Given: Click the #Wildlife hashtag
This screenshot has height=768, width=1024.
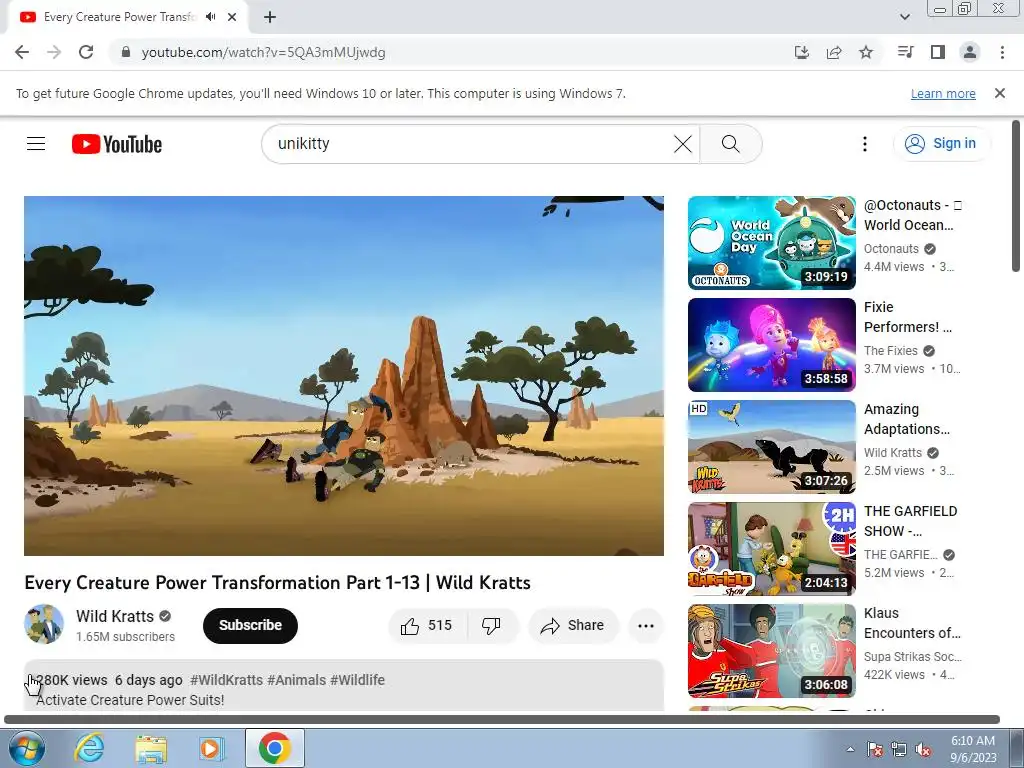Looking at the screenshot, I should [357, 680].
